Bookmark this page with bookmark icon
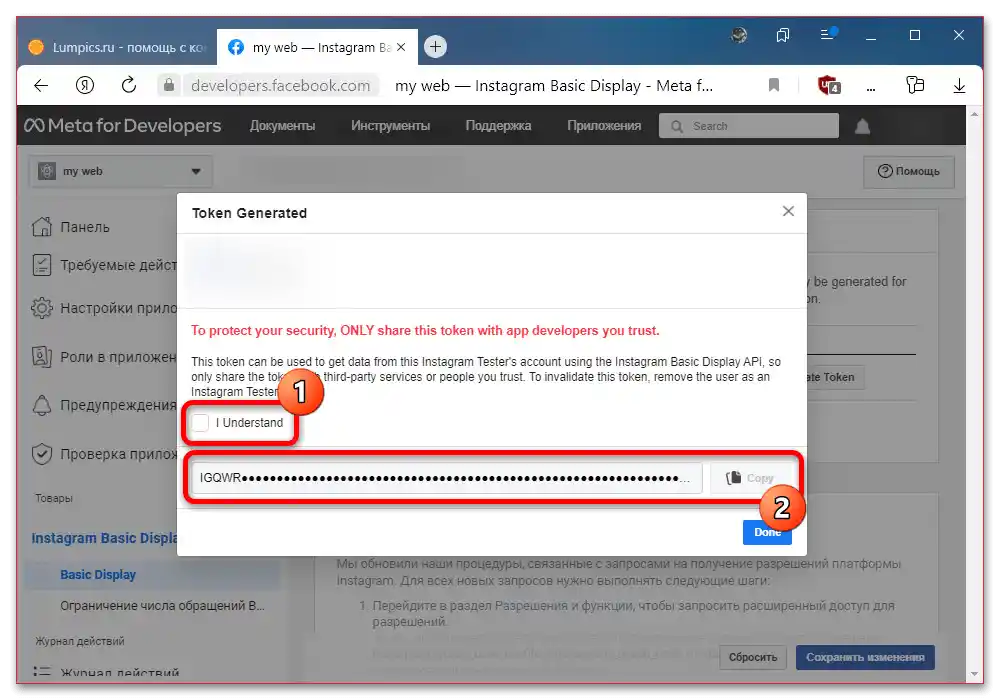The height and width of the screenshot is (700, 1000). pyautogui.click(x=774, y=85)
